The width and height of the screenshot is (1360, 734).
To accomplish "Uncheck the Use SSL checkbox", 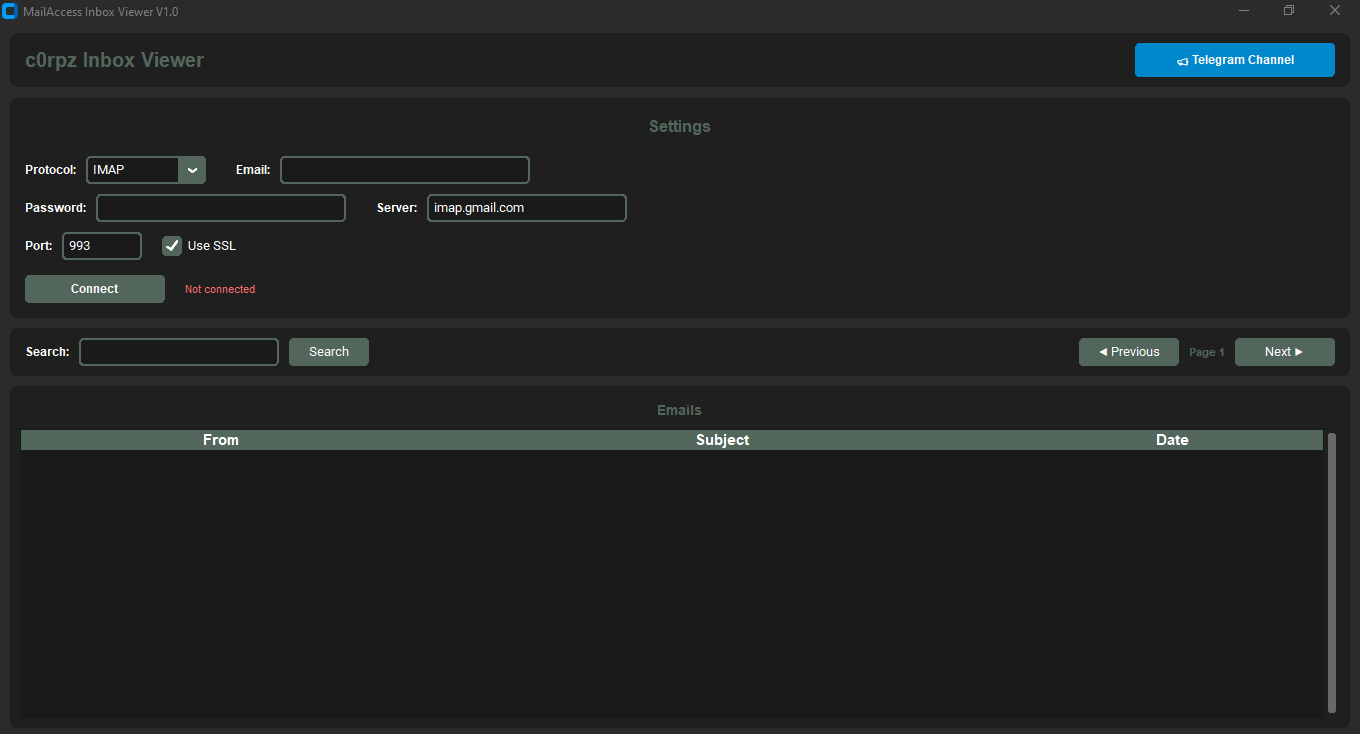I will (x=172, y=246).
